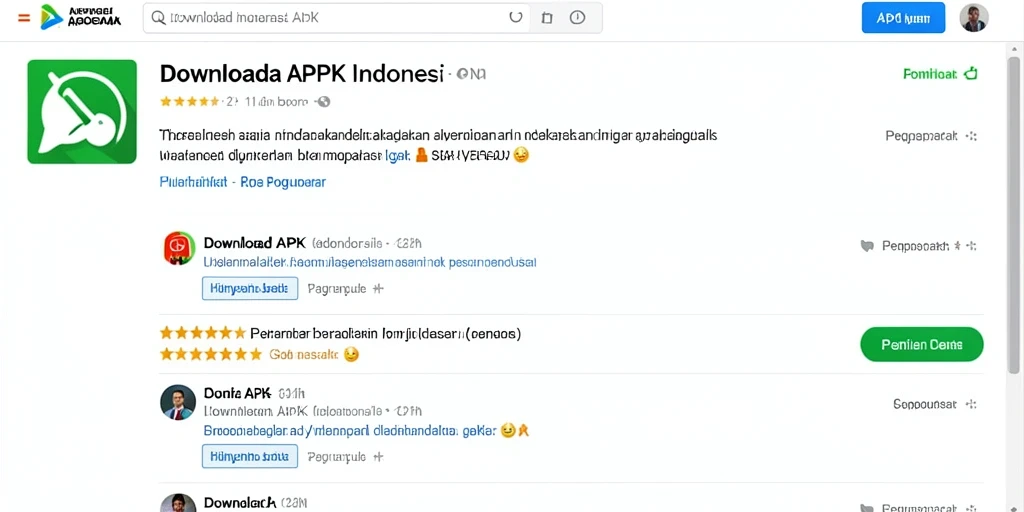The width and height of the screenshot is (1024, 512).
Task: Click the plus icon at Download APK row's right
Action: pos(972,246)
